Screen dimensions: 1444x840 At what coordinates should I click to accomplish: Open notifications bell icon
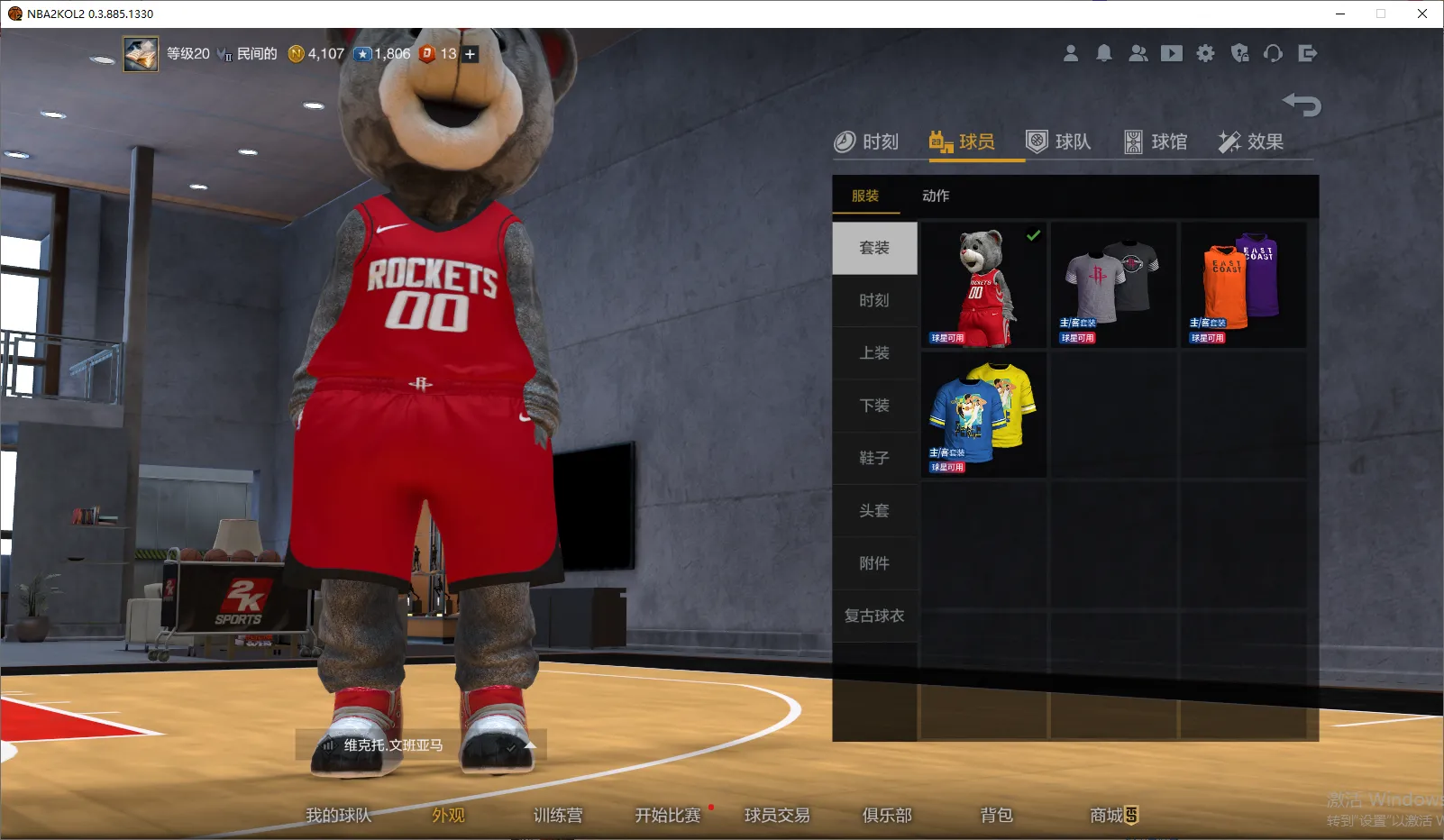pos(1104,54)
